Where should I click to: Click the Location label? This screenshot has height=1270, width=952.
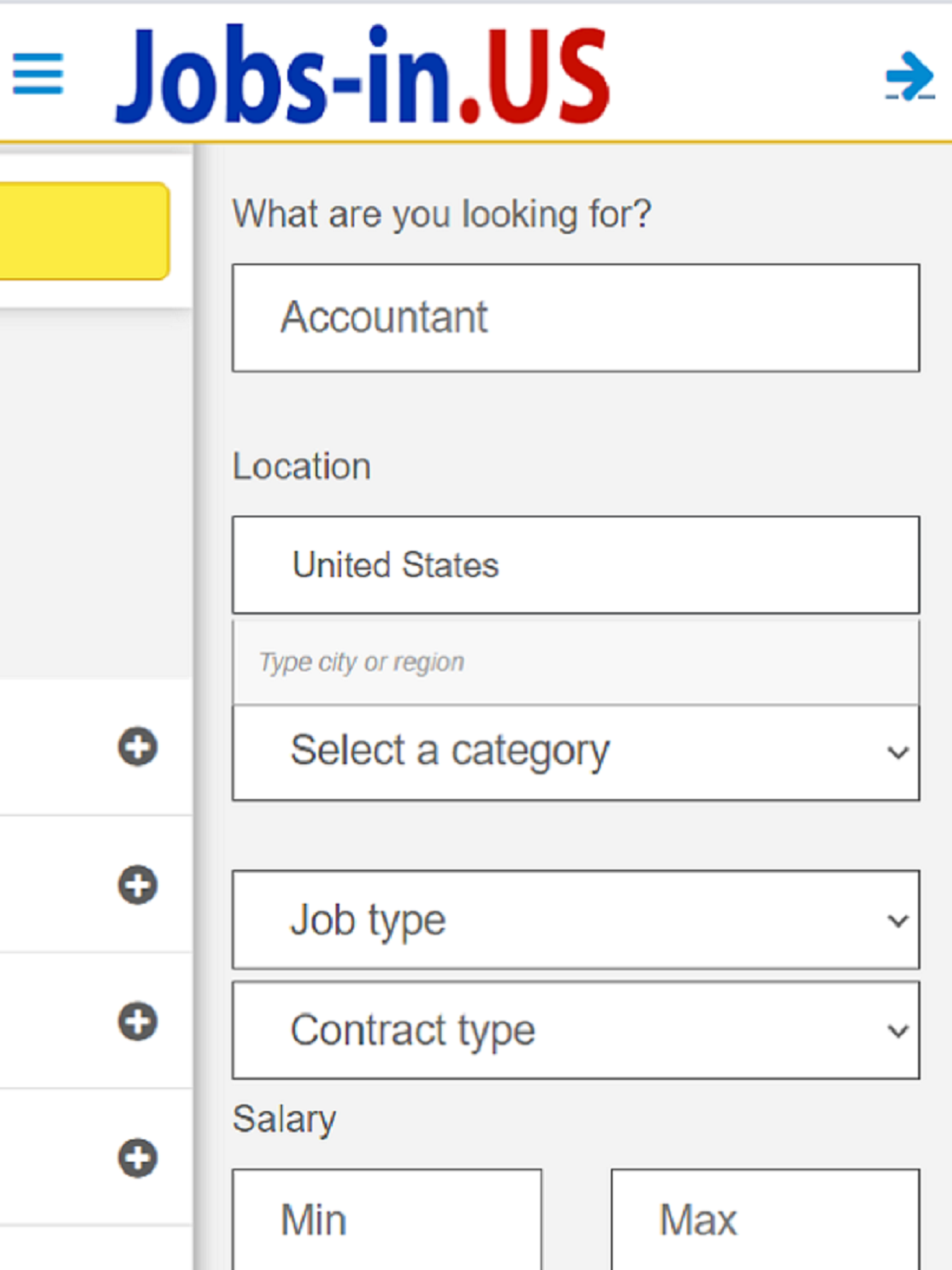(301, 466)
